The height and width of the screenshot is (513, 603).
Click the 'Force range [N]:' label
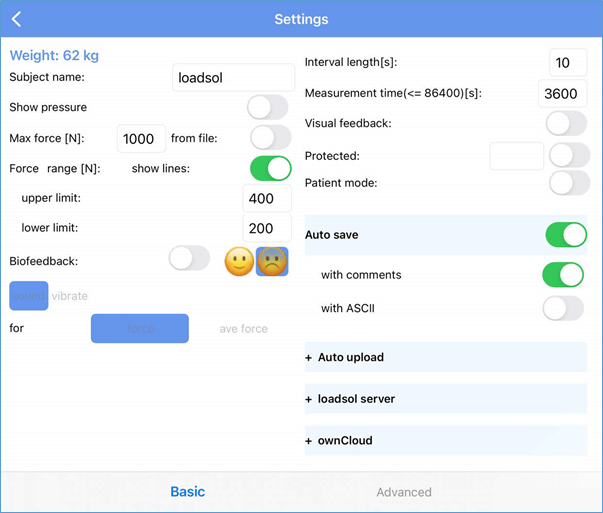point(55,169)
